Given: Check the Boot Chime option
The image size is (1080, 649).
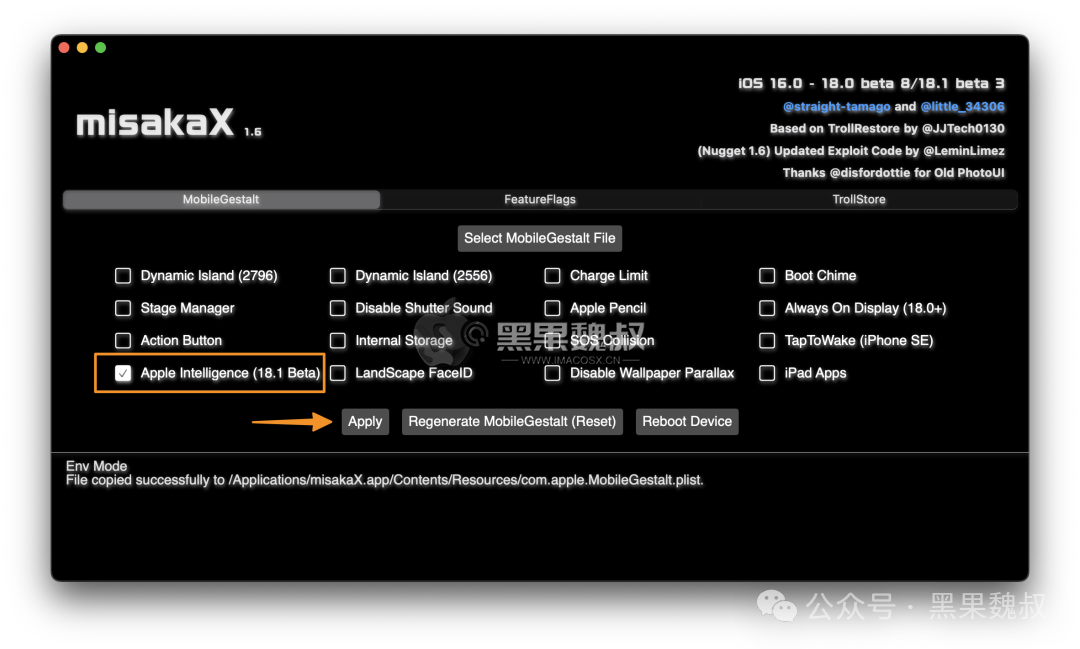Looking at the screenshot, I should tap(767, 276).
